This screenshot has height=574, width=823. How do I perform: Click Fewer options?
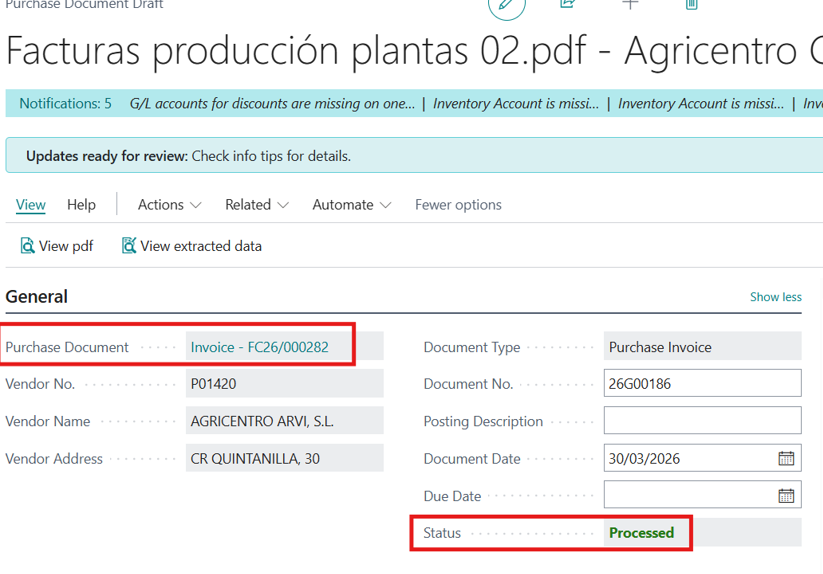tap(458, 205)
